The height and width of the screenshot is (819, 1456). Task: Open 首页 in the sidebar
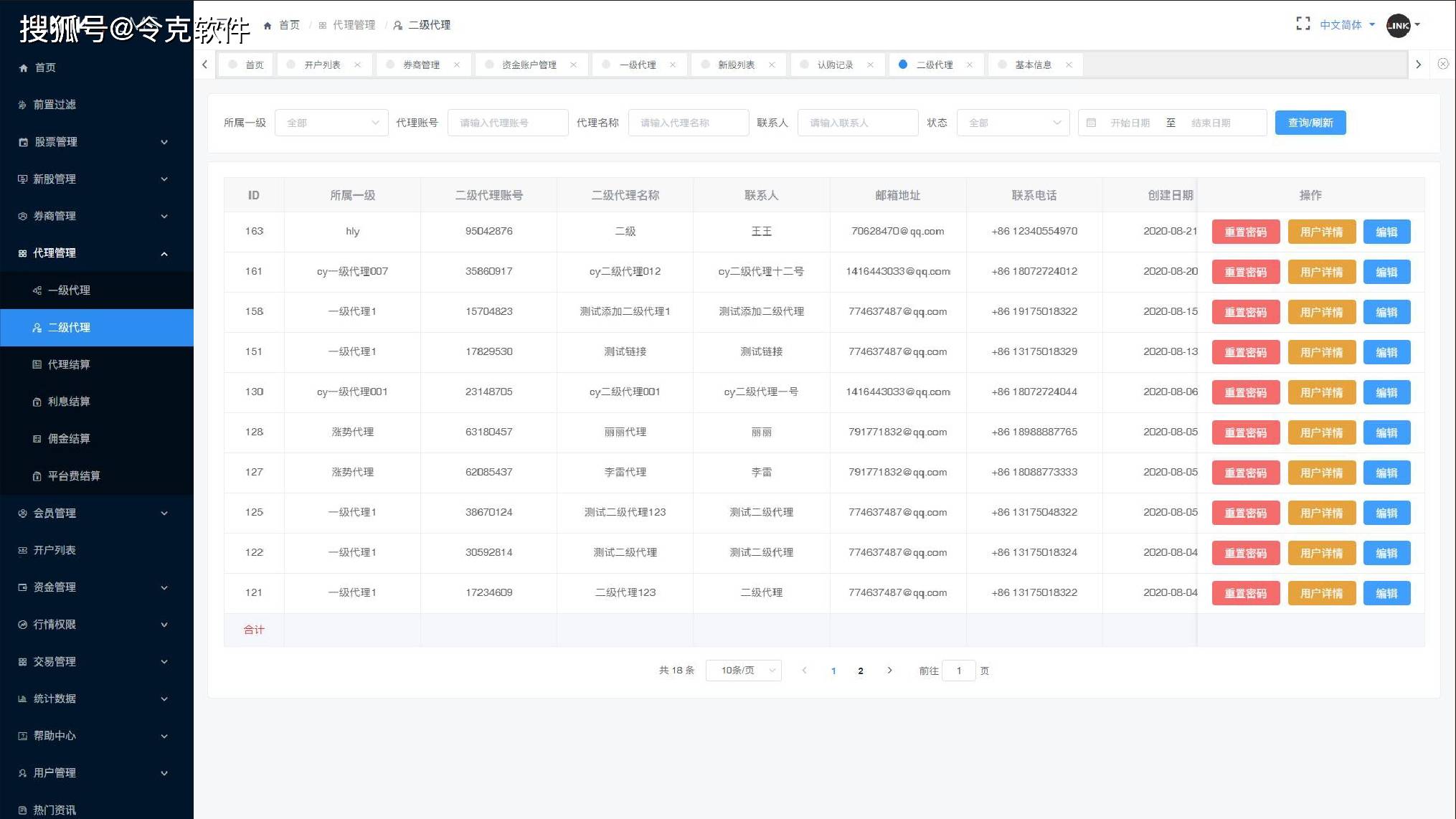pyautogui.click(x=97, y=67)
